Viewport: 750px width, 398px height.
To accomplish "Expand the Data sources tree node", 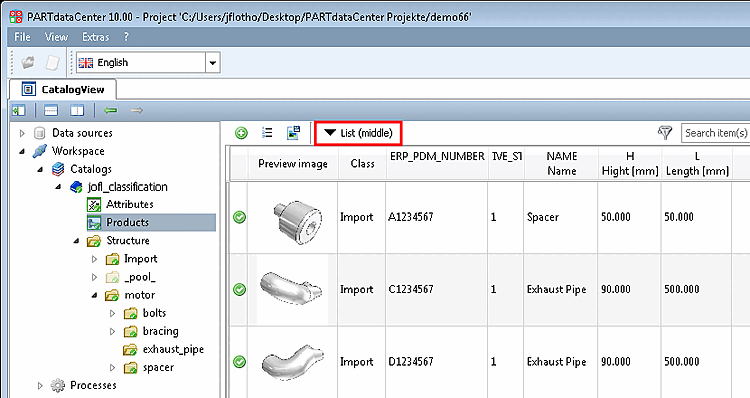I will [22, 133].
